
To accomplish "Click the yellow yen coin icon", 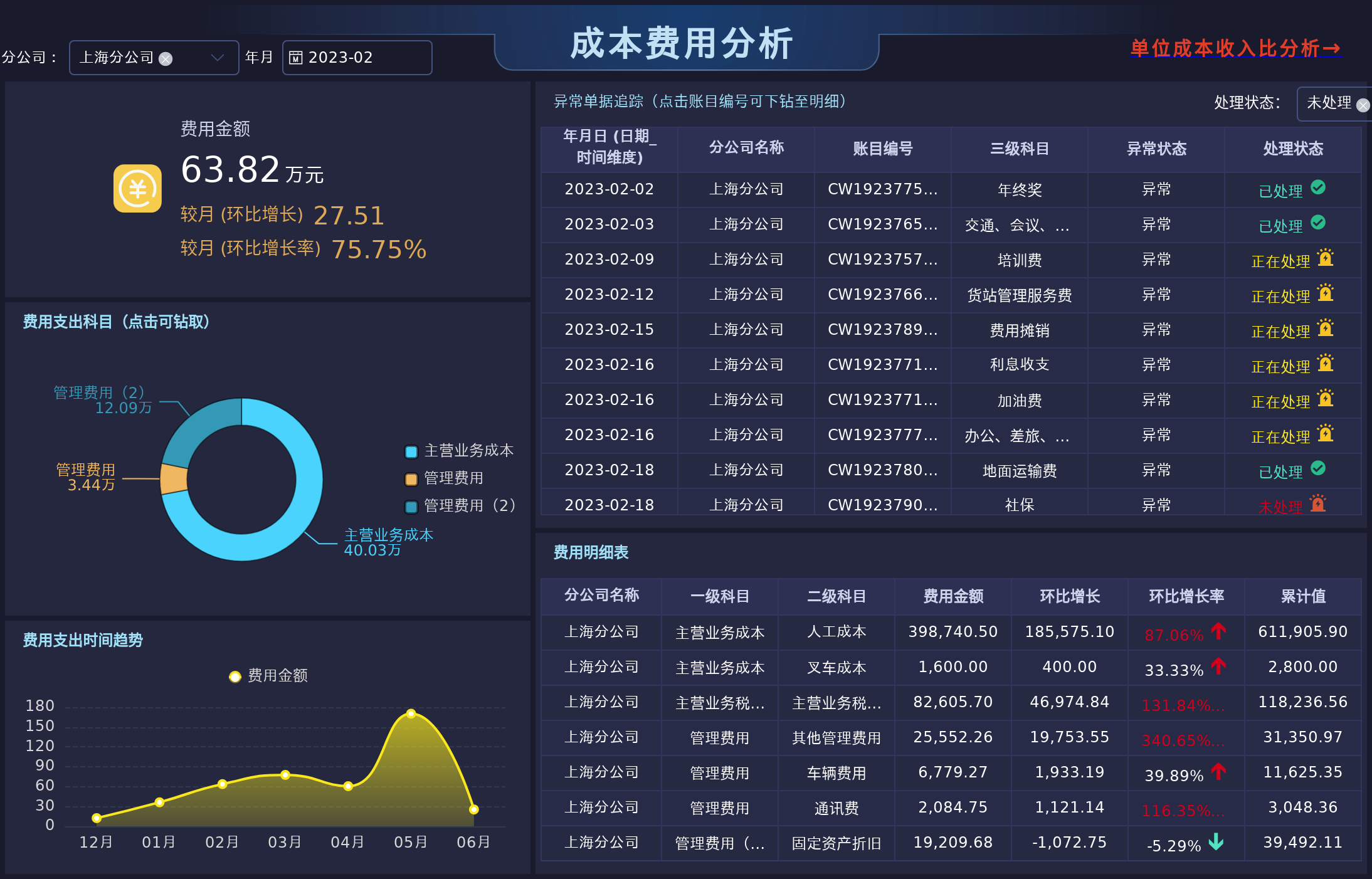I will [137, 189].
